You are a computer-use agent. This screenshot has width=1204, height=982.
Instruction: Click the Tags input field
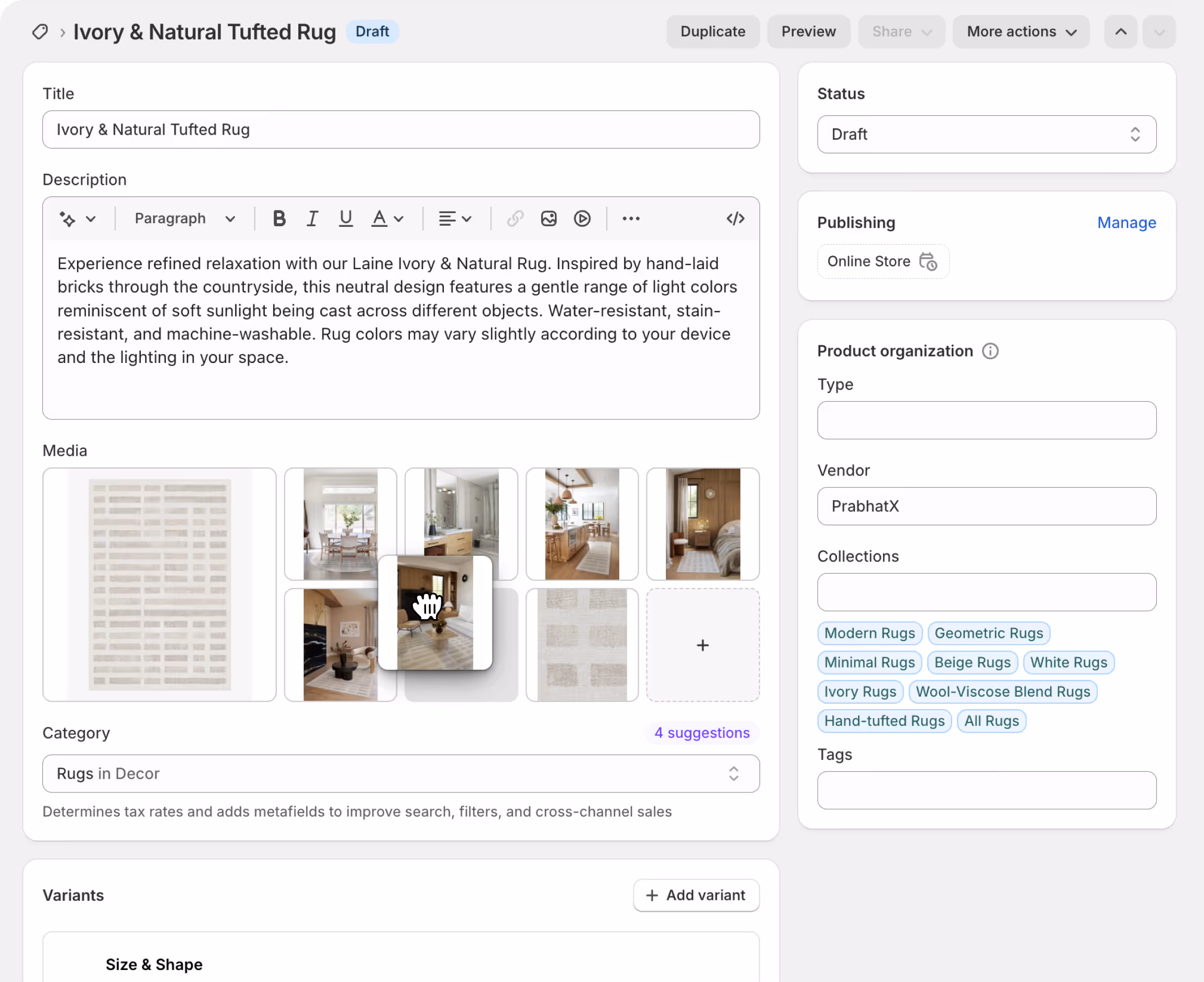(x=987, y=790)
